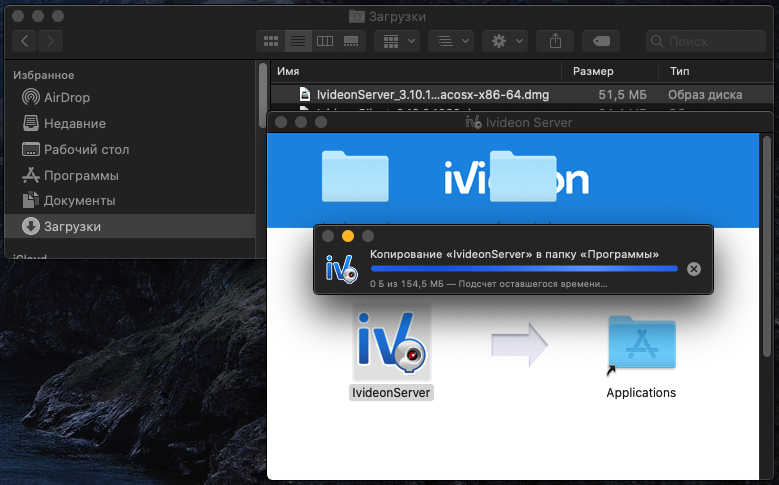This screenshot has height=485, width=779.
Task: Switch Finder to column view
Action: click(x=325, y=41)
